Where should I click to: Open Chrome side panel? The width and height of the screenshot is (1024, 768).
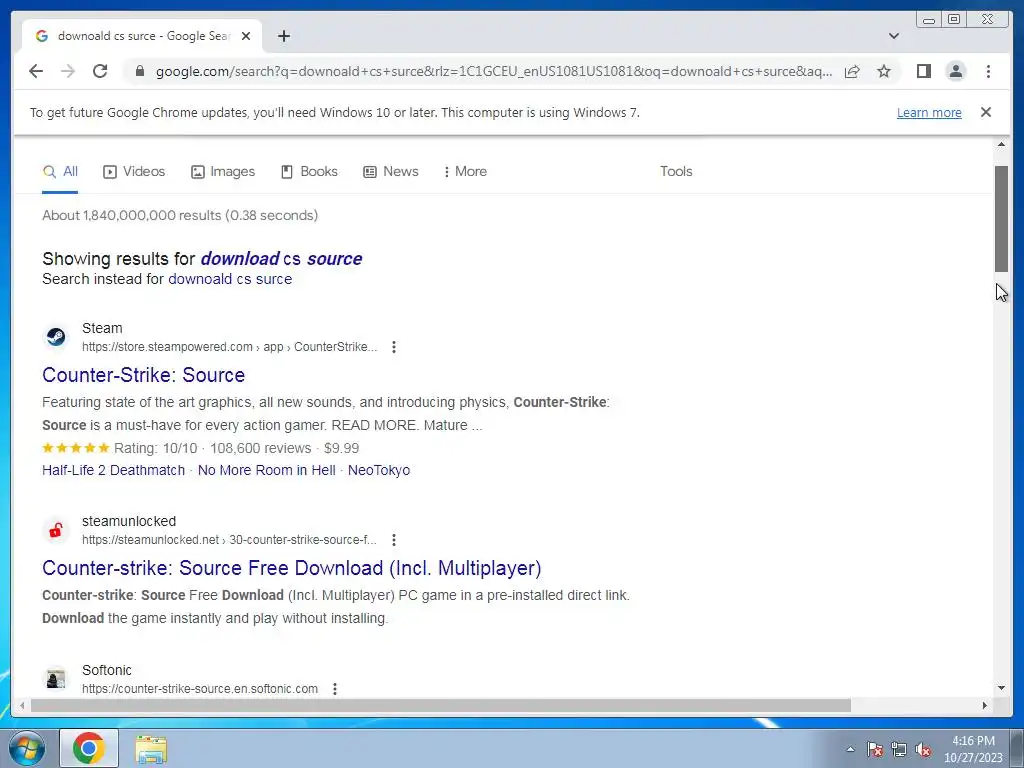click(x=923, y=71)
